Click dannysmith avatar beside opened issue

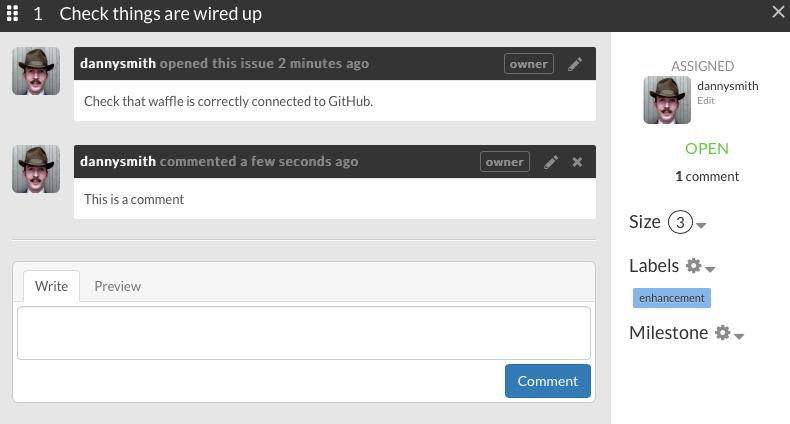tap(37, 71)
